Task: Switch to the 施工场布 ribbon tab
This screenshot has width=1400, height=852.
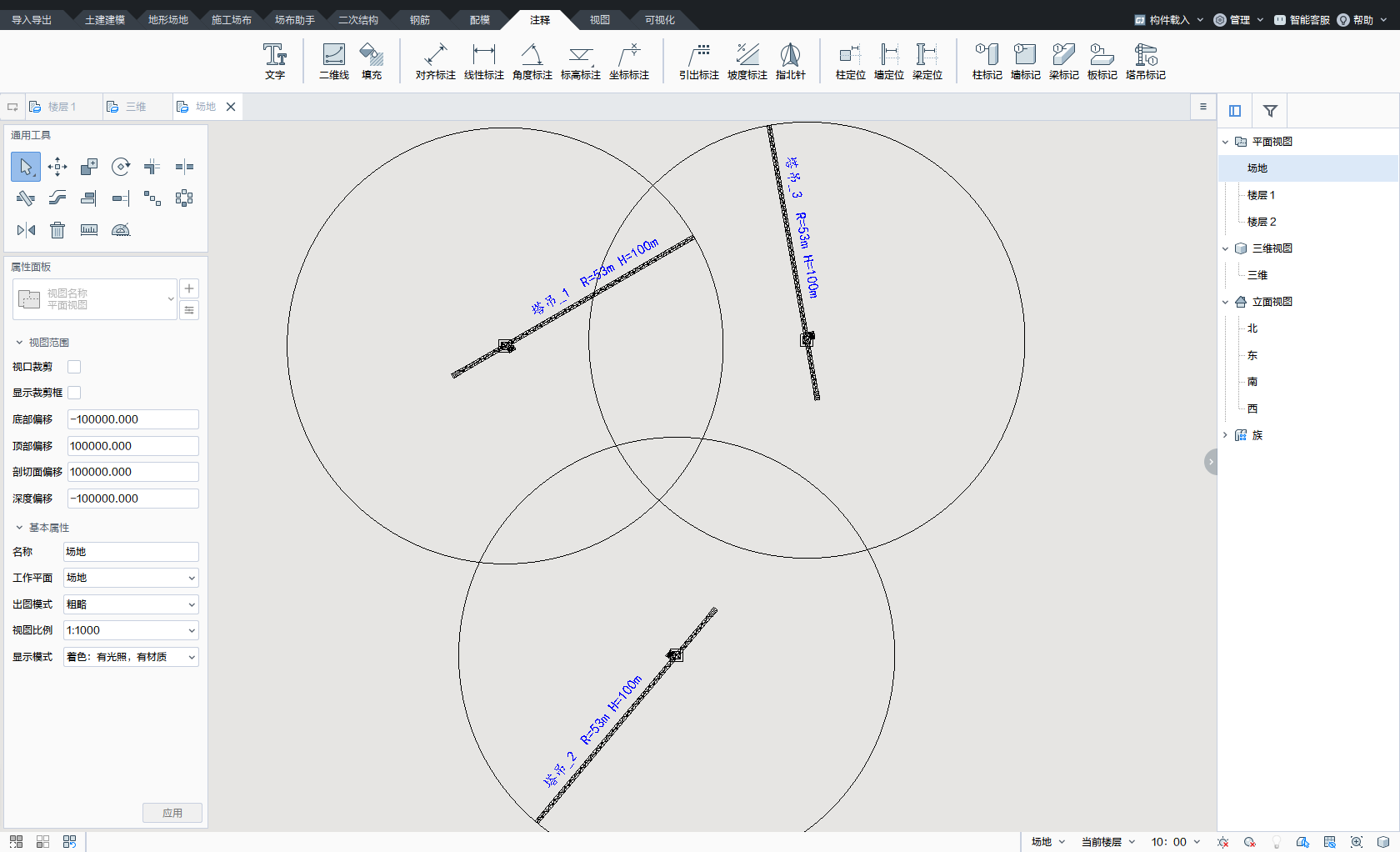Action: coord(232,20)
